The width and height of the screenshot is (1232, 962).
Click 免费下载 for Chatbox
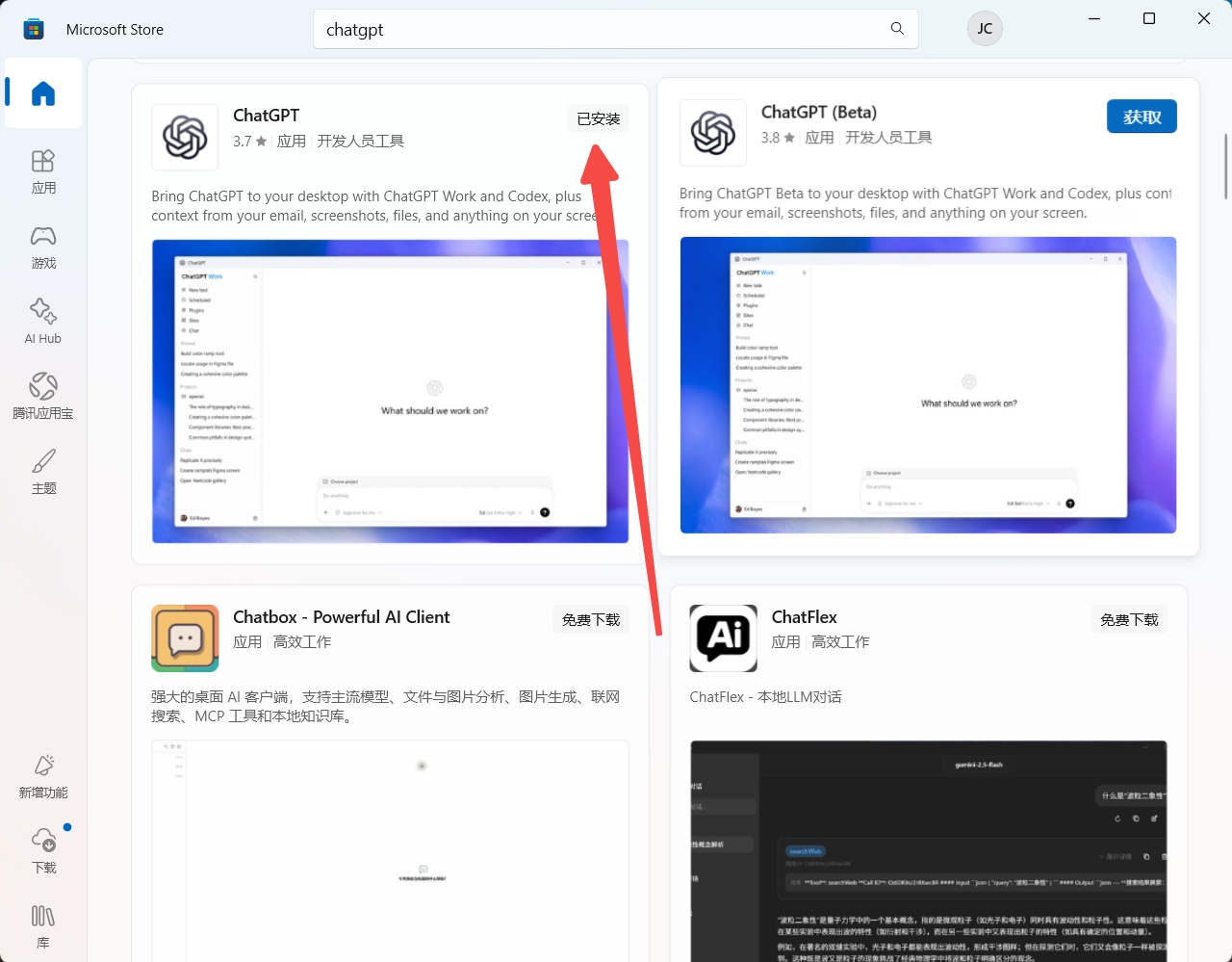pos(591,619)
